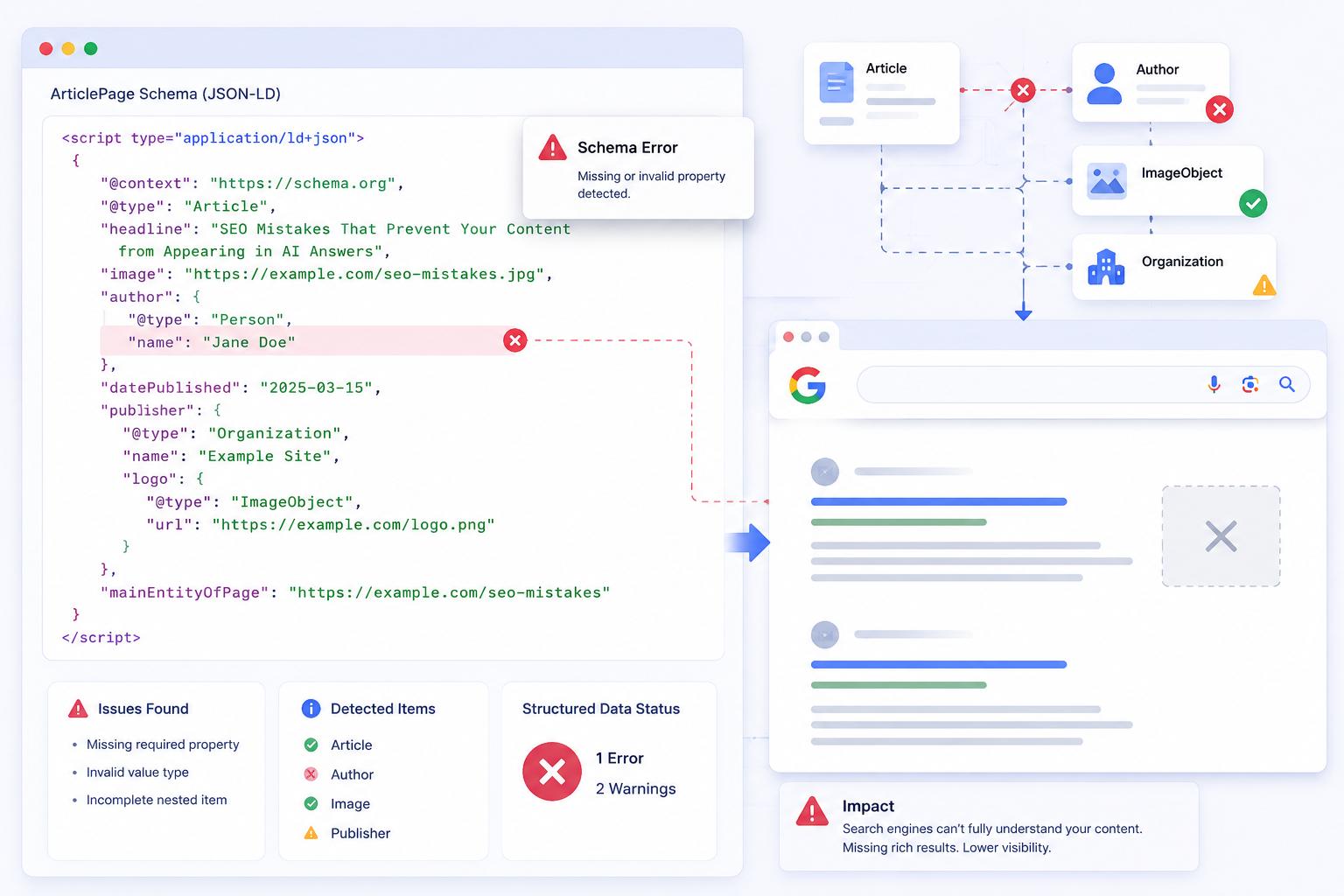The width and height of the screenshot is (1344, 896).
Task: Click the Schema Error warning triangle icon
Action: coord(552,147)
